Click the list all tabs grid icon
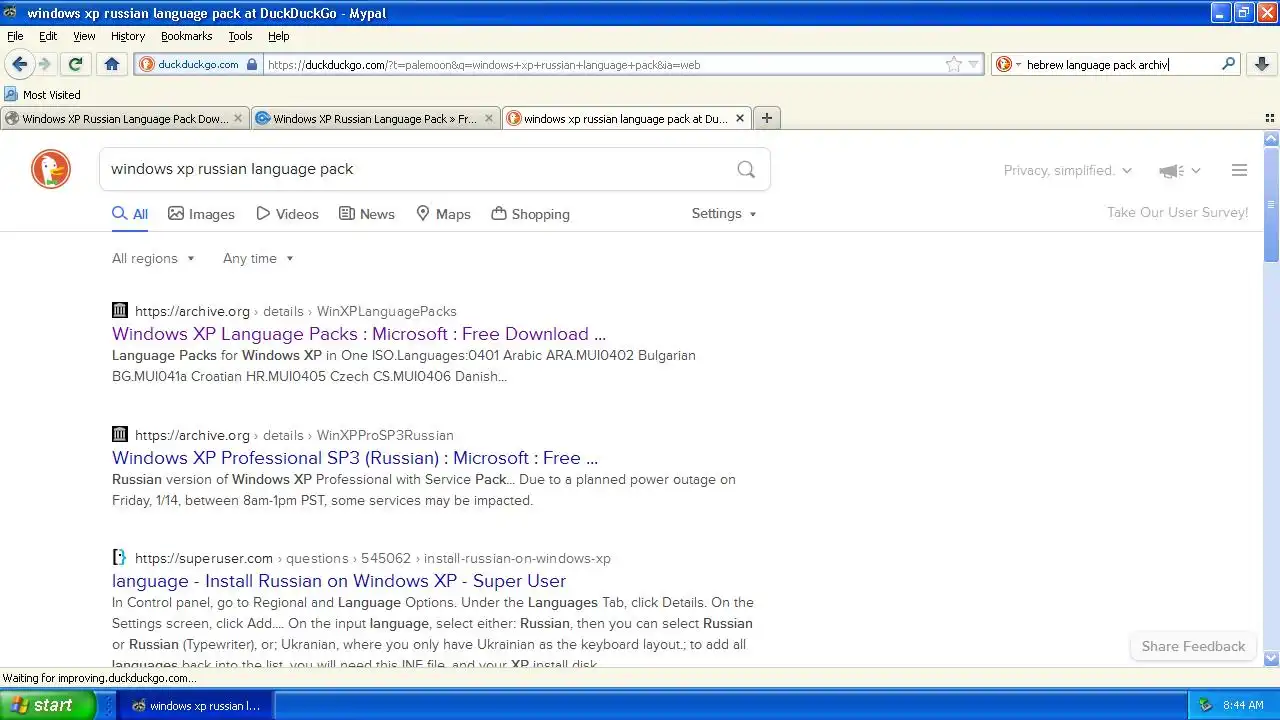 (x=1270, y=118)
